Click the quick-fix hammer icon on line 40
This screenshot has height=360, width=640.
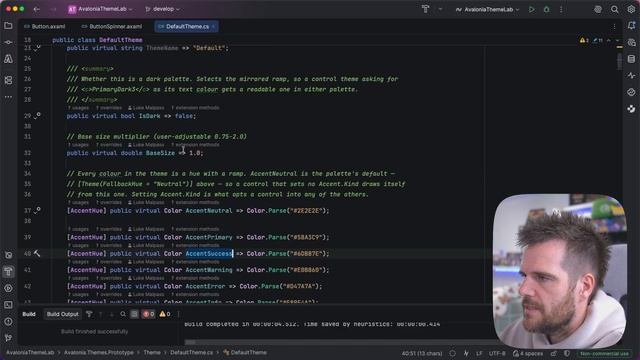point(37,253)
